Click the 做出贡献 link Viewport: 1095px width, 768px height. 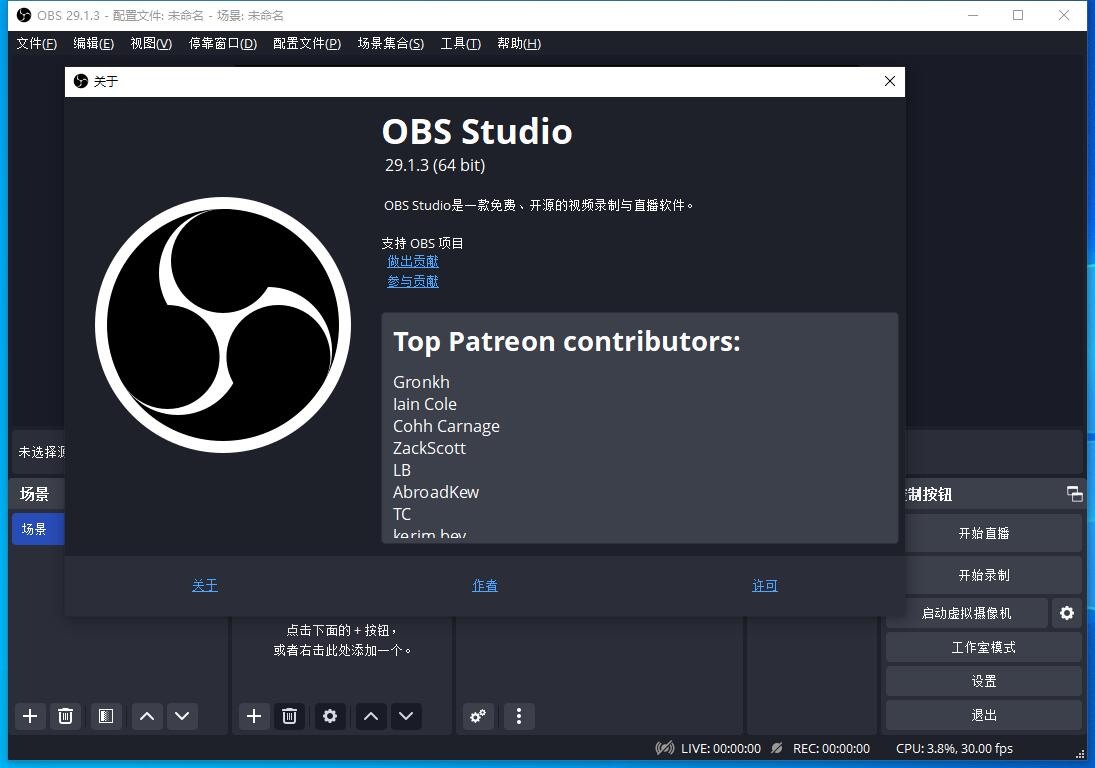click(x=413, y=261)
